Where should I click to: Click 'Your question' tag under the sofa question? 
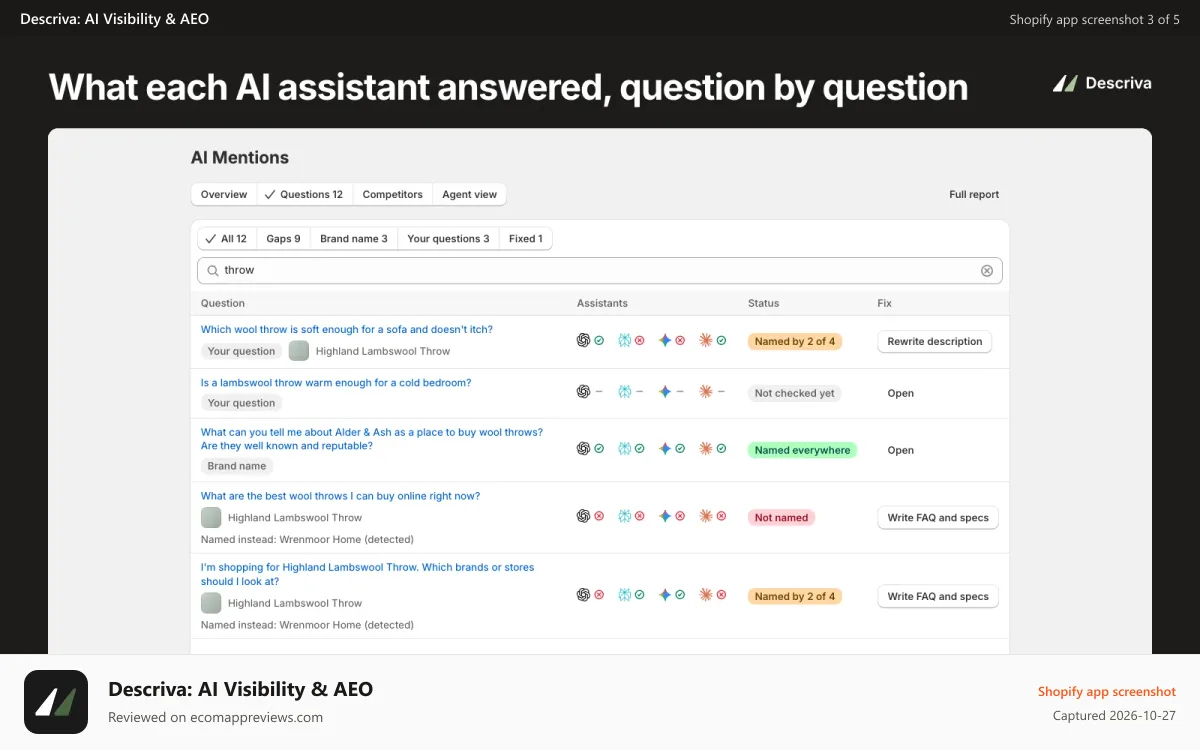pos(241,351)
